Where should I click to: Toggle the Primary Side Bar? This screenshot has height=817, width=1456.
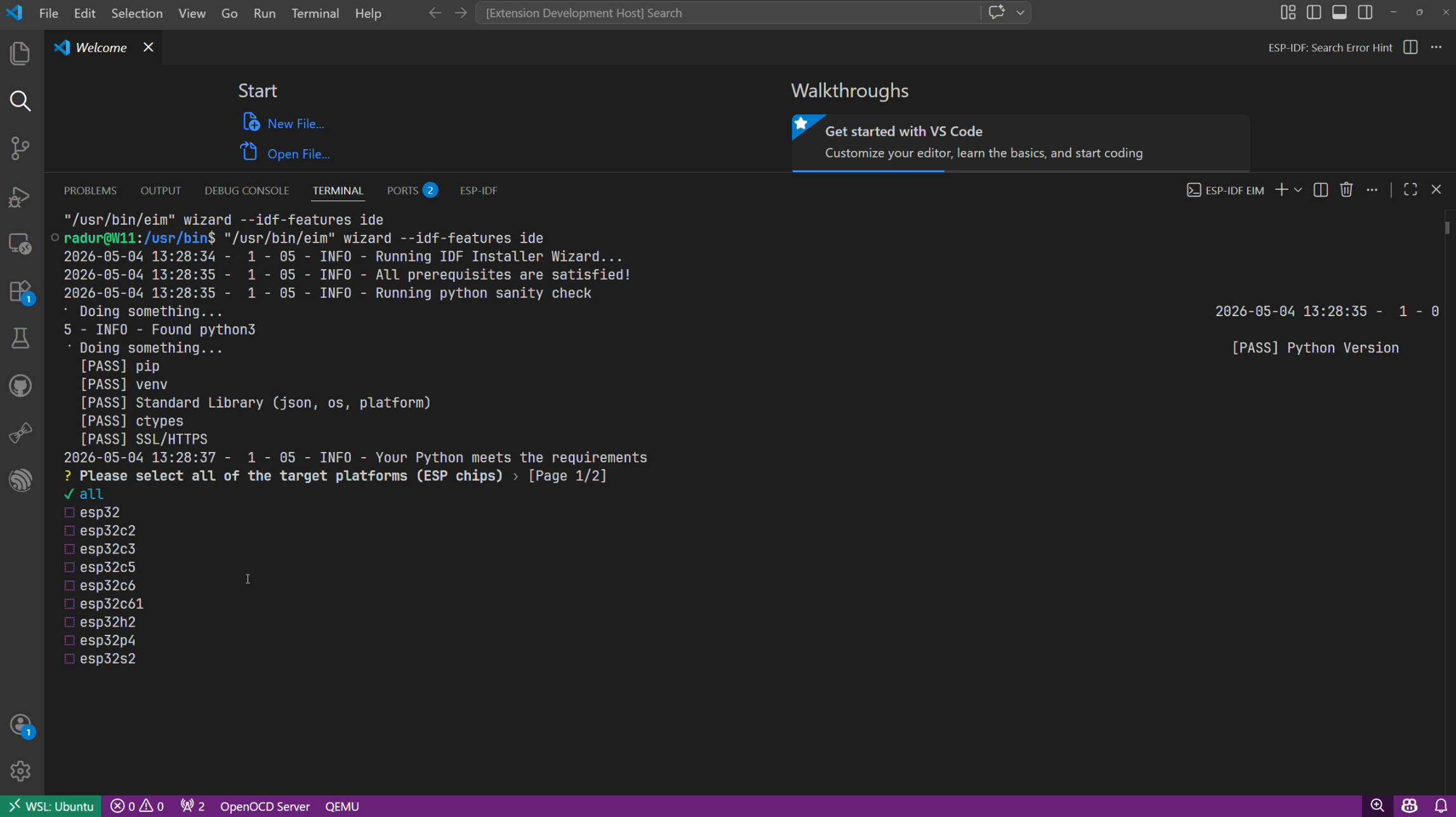1314,13
